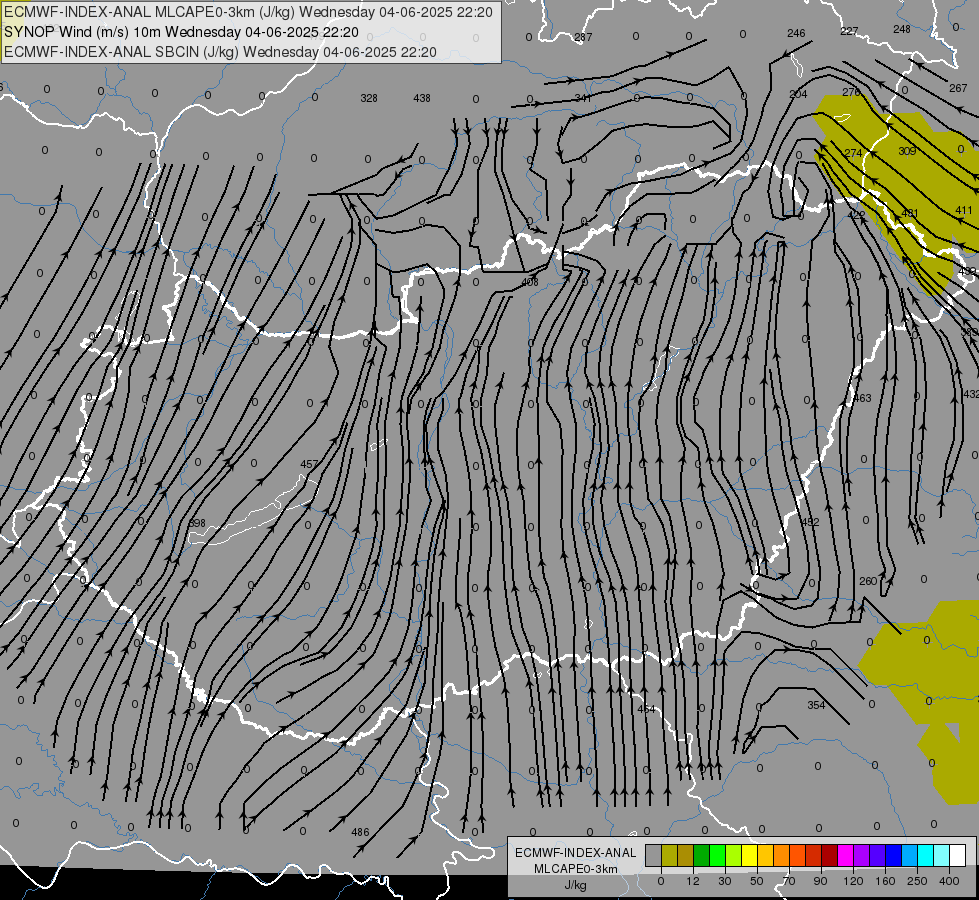Click the map value 354
The image size is (979, 900).
[816, 705]
